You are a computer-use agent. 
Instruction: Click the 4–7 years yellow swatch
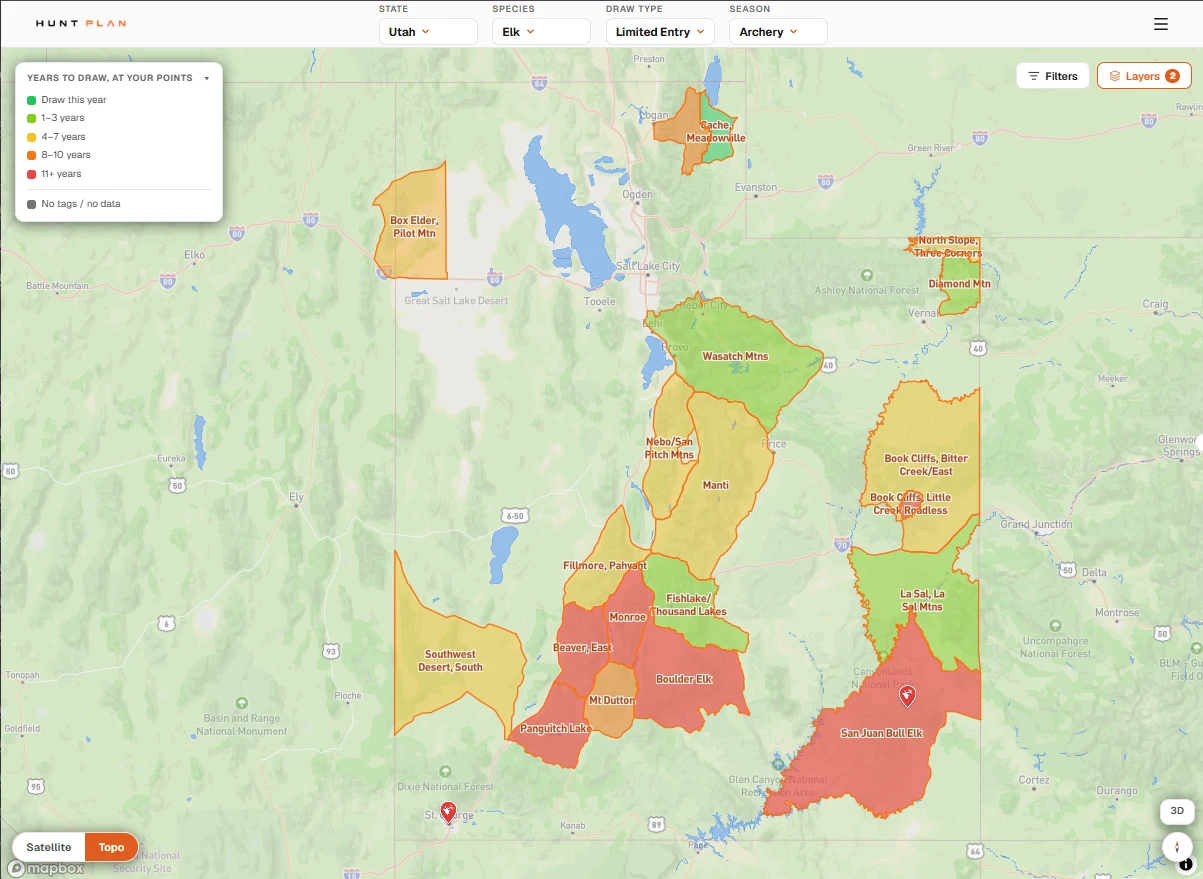(x=32, y=137)
